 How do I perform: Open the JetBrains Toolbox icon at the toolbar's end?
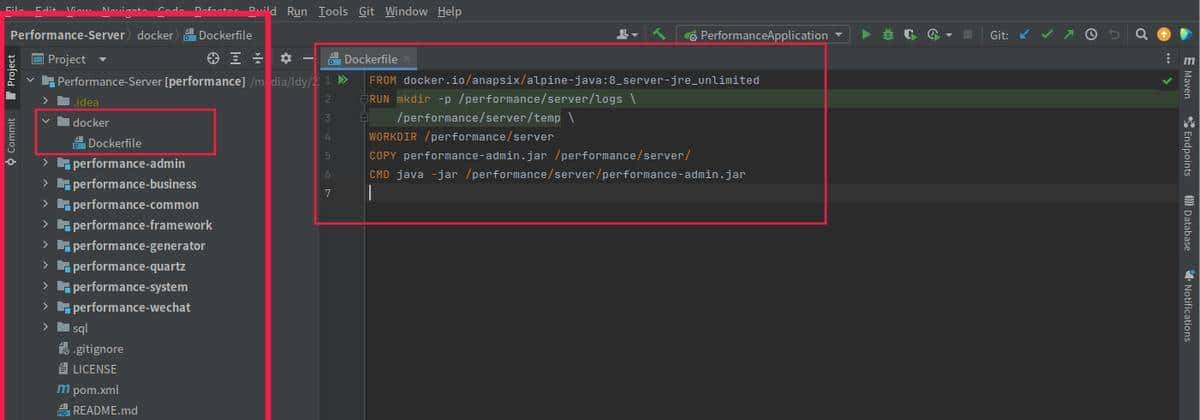click(x=1185, y=34)
